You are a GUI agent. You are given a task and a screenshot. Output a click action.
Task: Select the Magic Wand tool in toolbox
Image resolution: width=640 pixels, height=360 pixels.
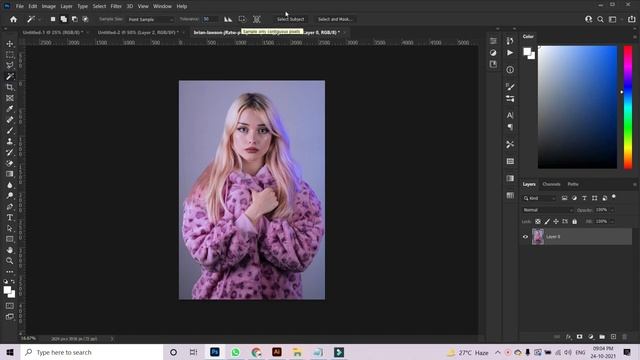click(x=10, y=76)
